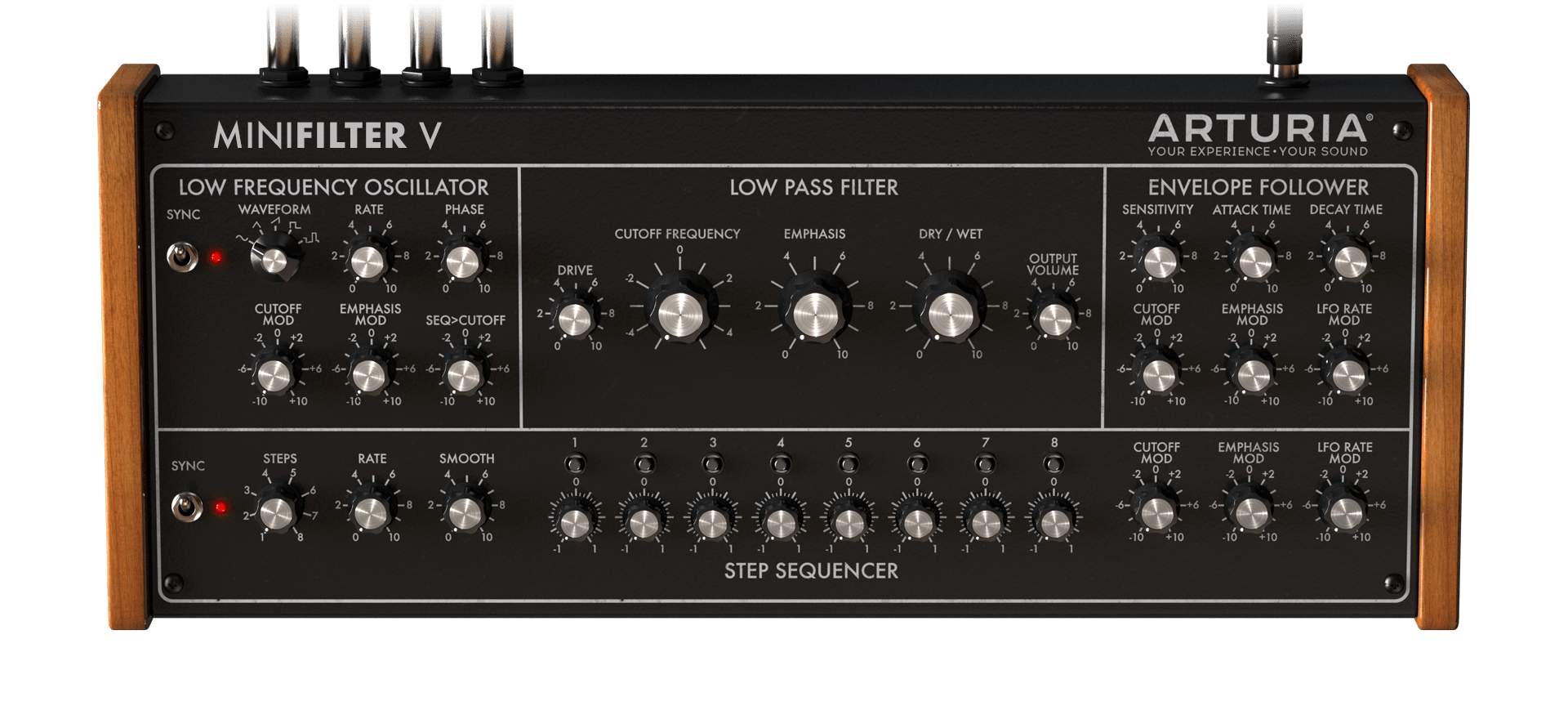Toggle the LFO Sync switch
This screenshot has height=706, width=1568.
click(181, 258)
